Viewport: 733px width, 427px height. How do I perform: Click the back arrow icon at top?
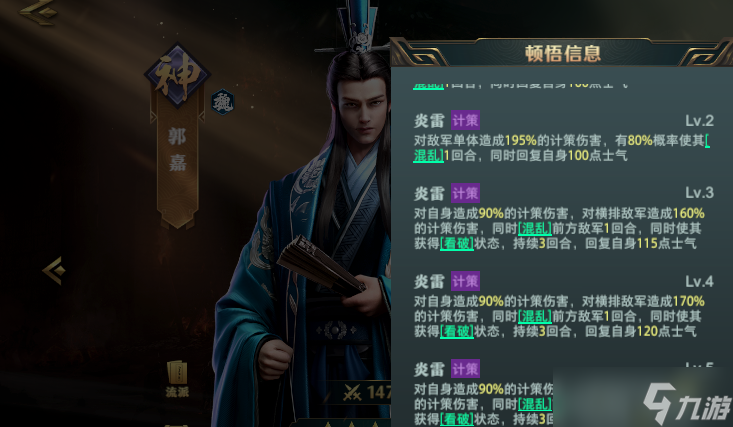point(38,11)
